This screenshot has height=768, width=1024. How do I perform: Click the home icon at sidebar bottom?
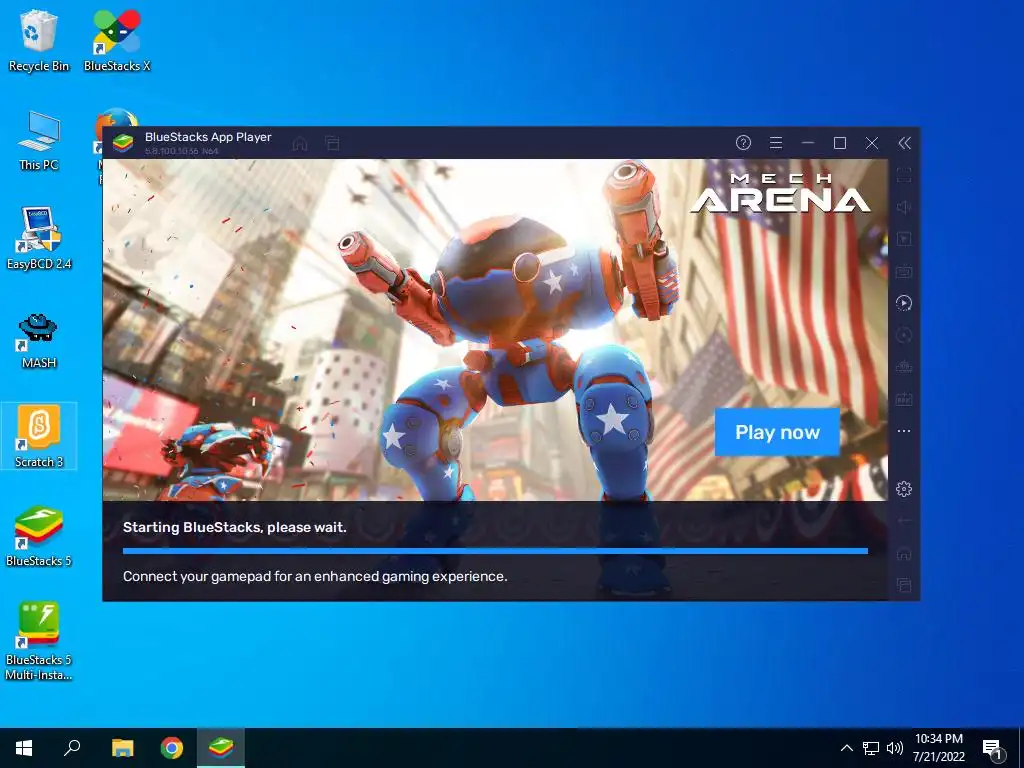pyautogui.click(x=904, y=553)
